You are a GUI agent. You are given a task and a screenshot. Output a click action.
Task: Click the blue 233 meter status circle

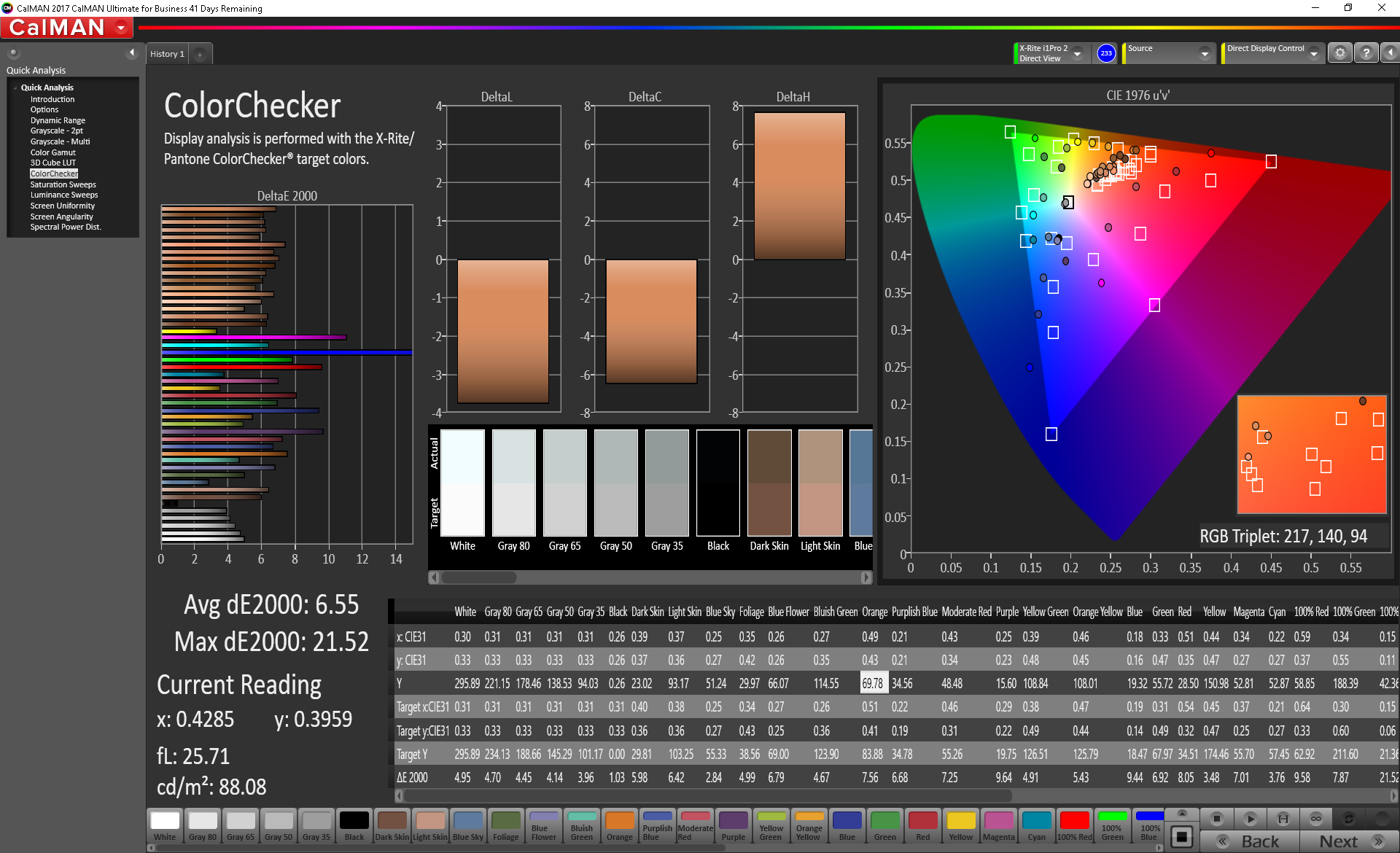[1106, 53]
